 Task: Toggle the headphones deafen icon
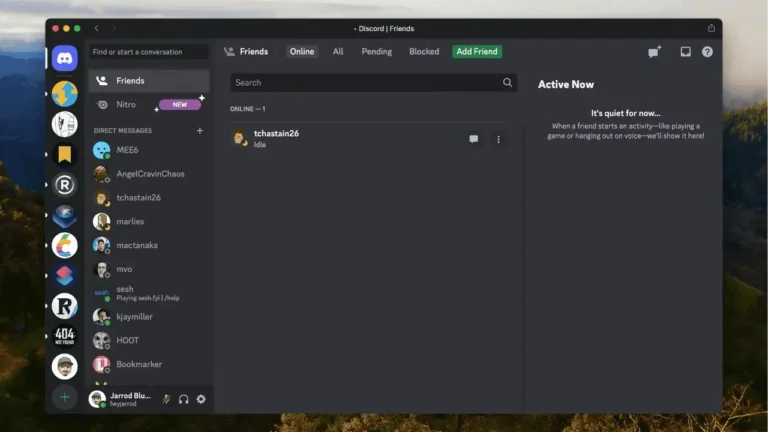(184, 399)
